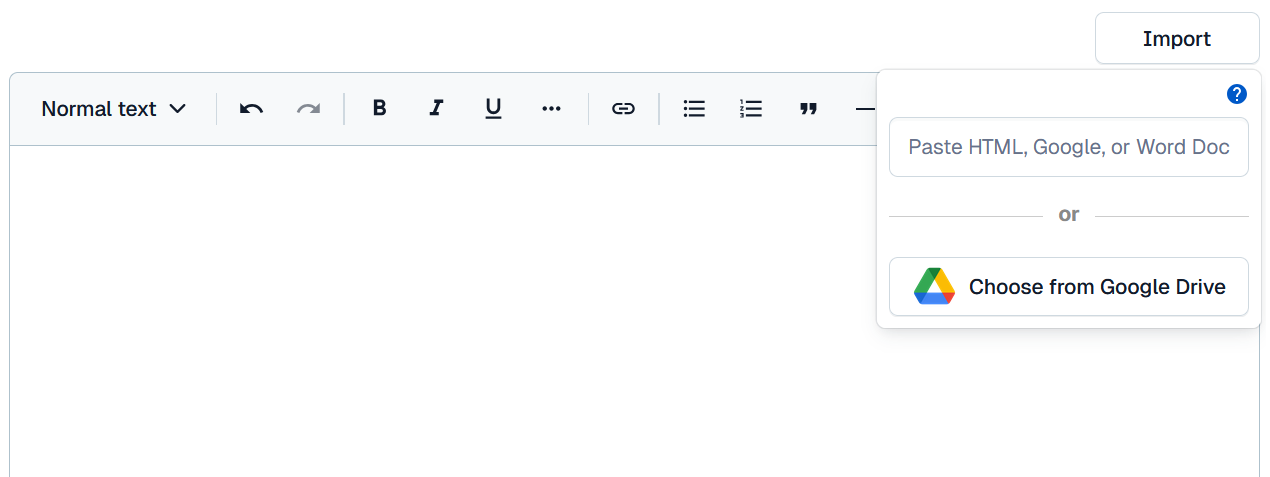This screenshot has height=477, width=1270.
Task: Toggle italic formatting
Action: click(436, 109)
